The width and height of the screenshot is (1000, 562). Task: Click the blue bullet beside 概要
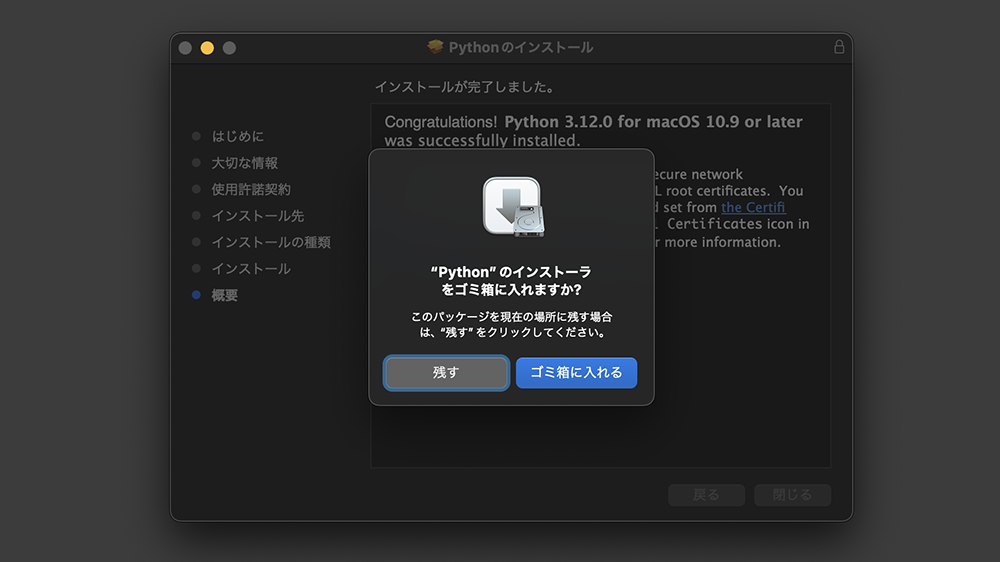(196, 295)
